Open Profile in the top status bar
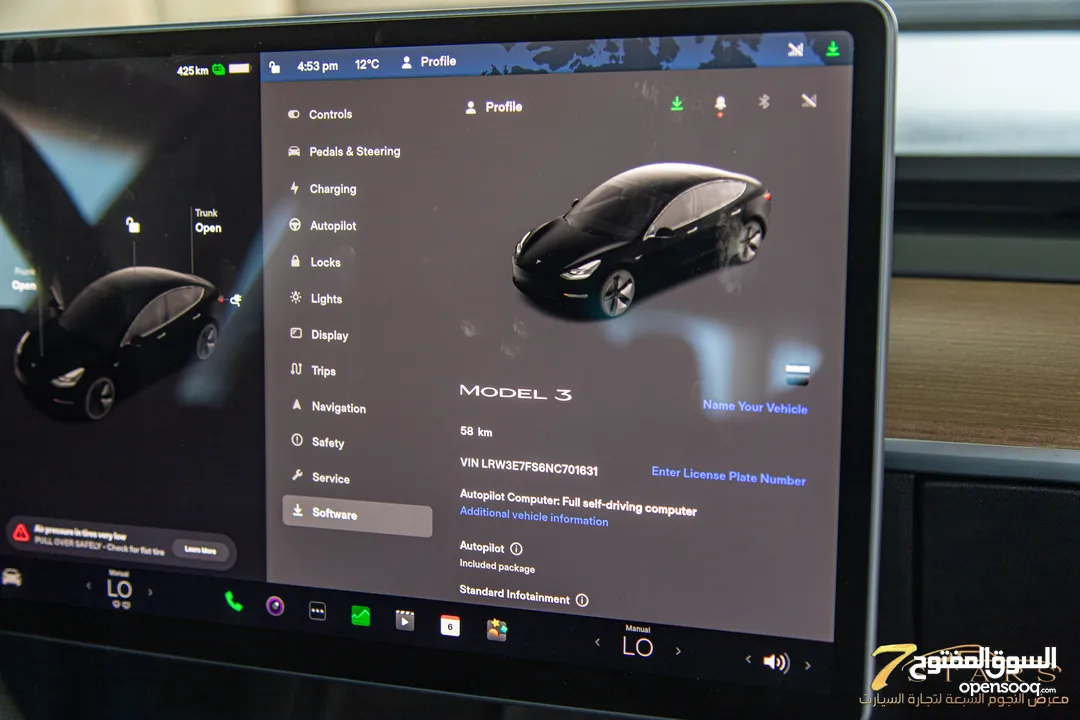 tap(428, 62)
